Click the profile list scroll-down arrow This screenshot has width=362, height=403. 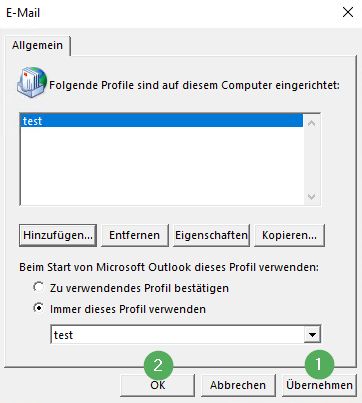point(312,197)
